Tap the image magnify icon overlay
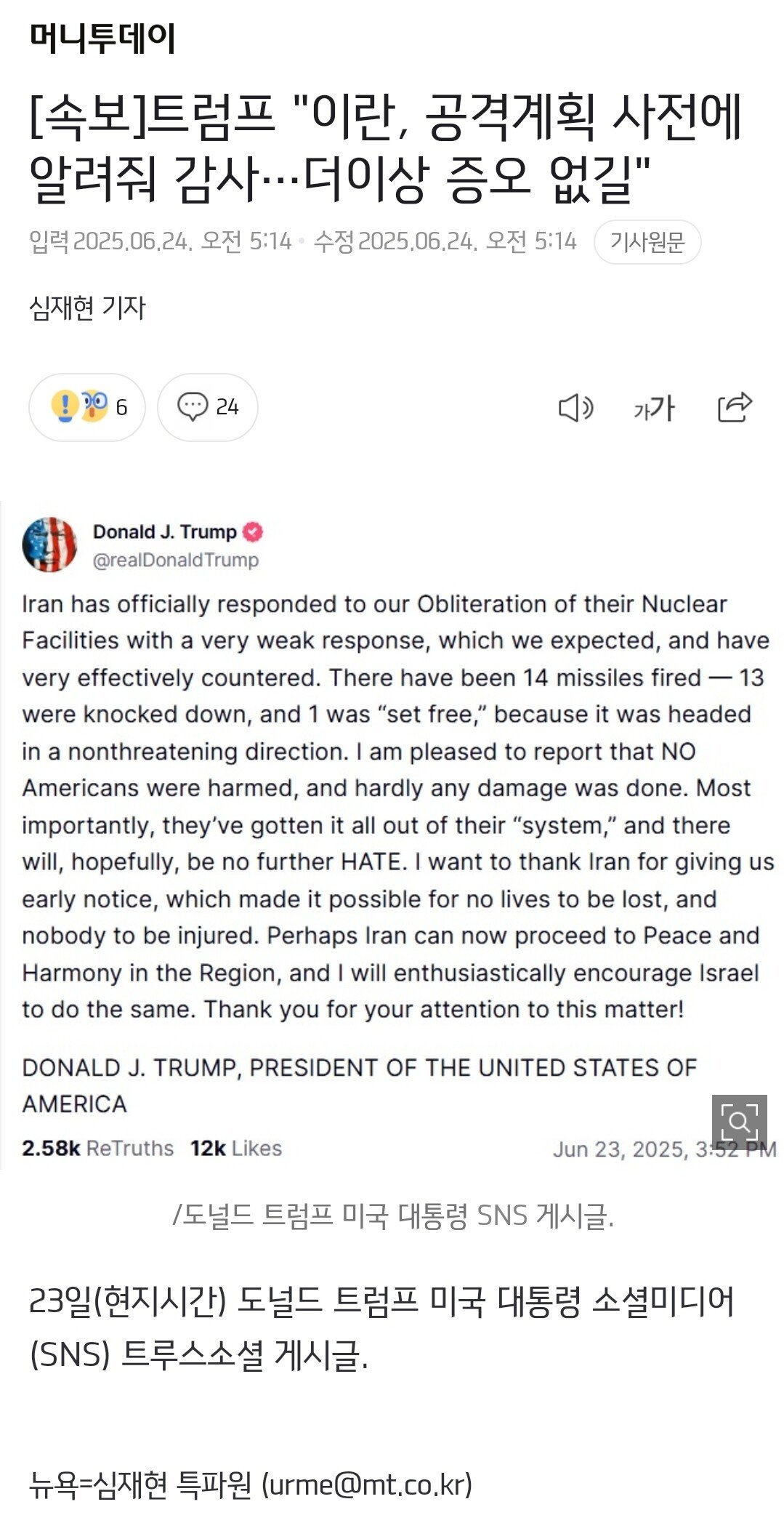Image resolution: width=784 pixels, height=1515 pixels. [x=739, y=1122]
